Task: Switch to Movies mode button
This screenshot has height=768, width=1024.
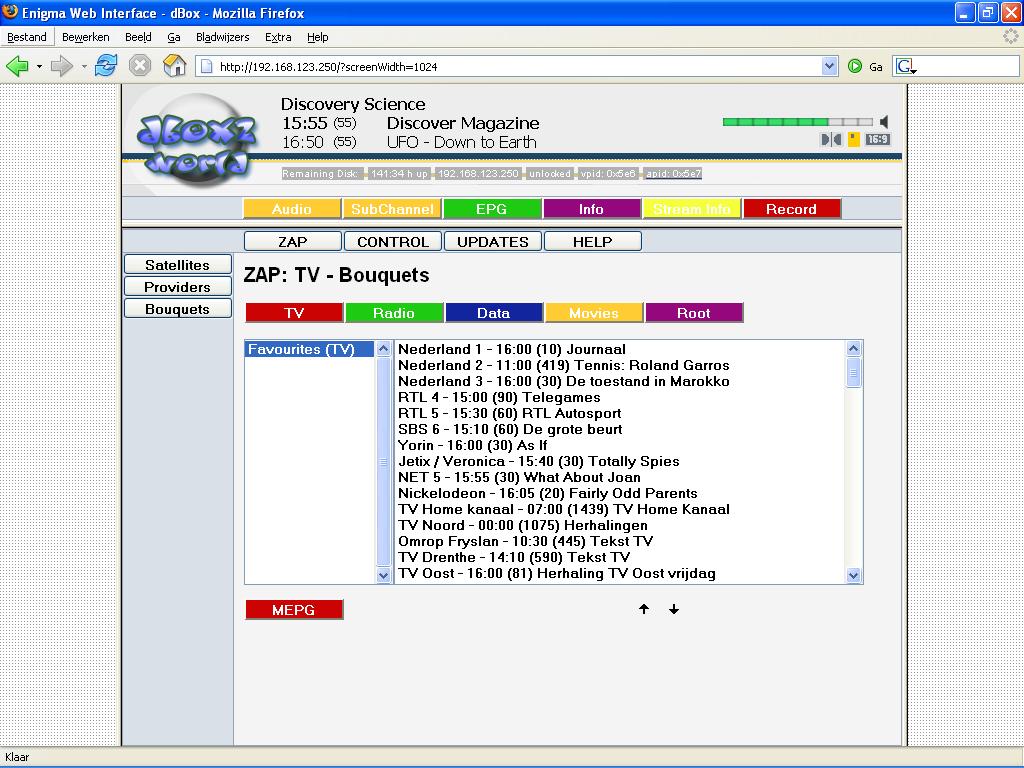Action: [x=594, y=313]
